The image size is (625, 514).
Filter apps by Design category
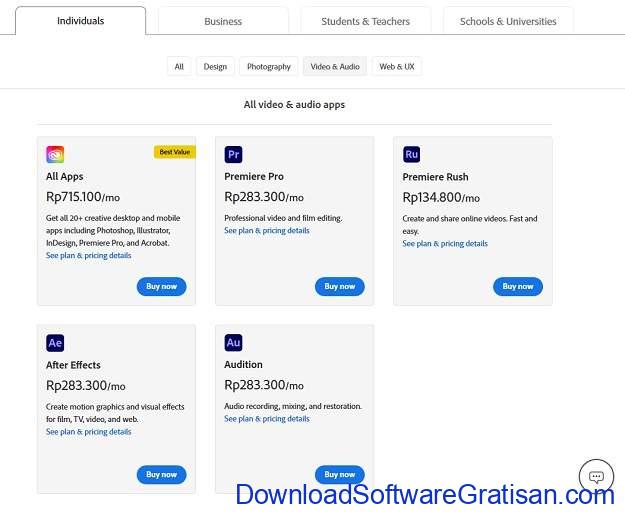tap(215, 67)
